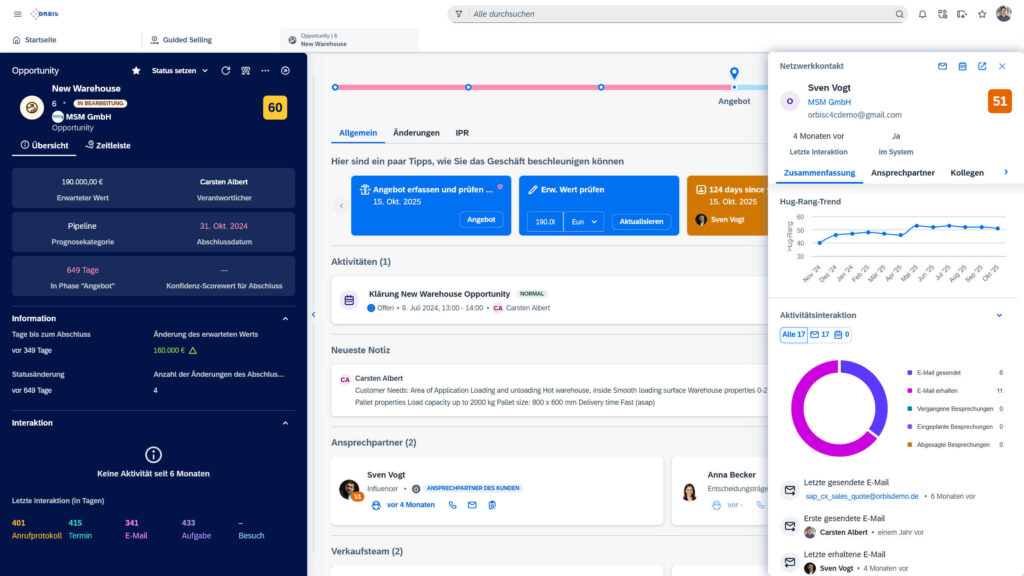The height and width of the screenshot is (576, 1024).
Task: Open the calendar icon beside the contact email icon
Action: click(962, 66)
